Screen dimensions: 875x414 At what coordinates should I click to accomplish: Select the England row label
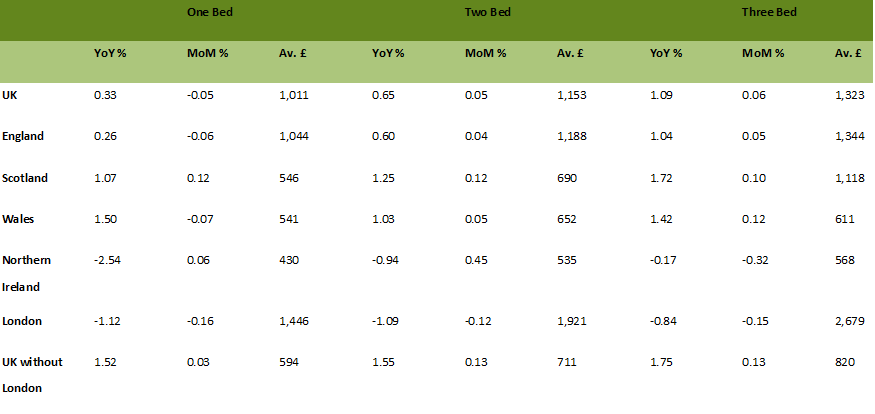(23, 137)
